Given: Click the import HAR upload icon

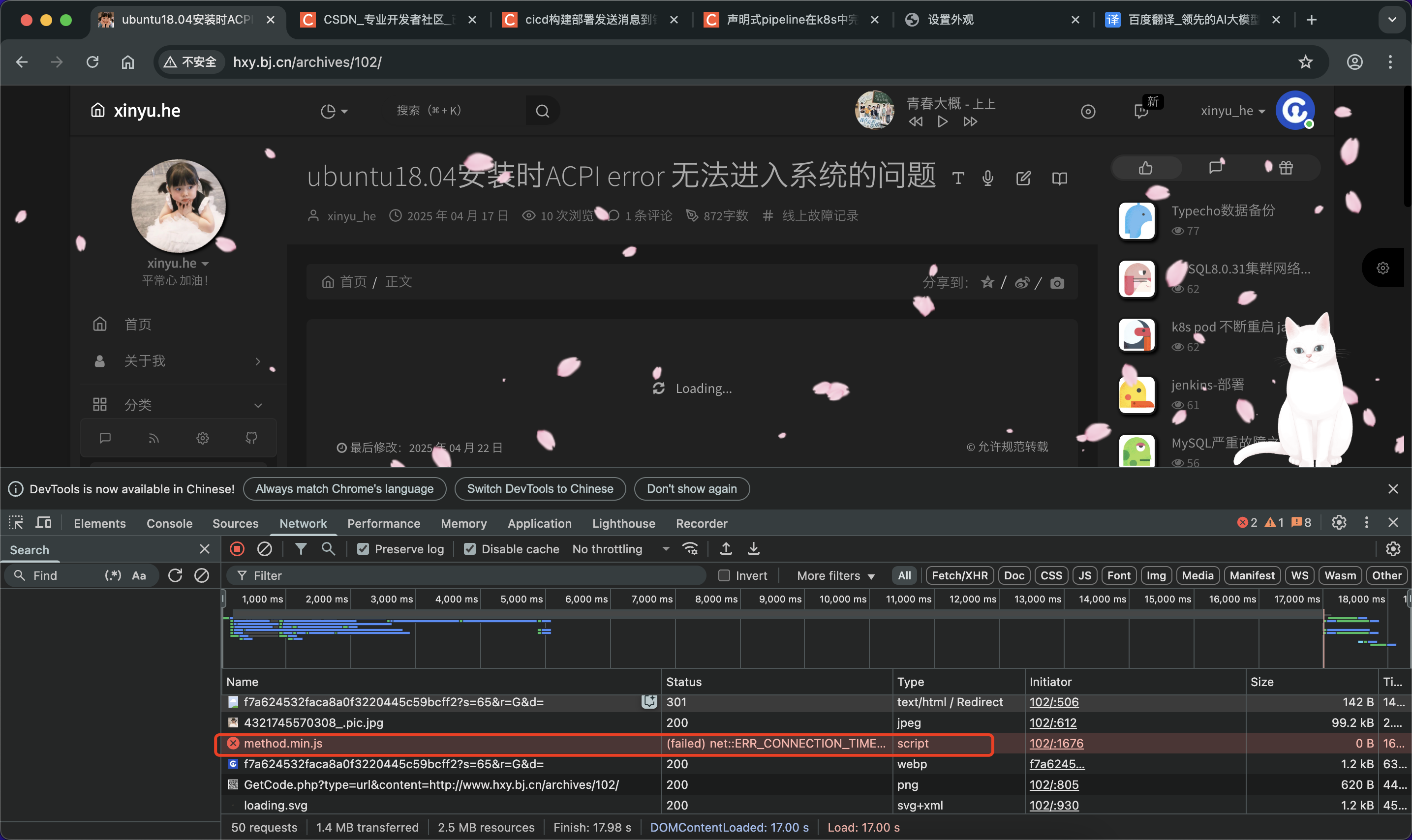Looking at the screenshot, I should point(726,548).
